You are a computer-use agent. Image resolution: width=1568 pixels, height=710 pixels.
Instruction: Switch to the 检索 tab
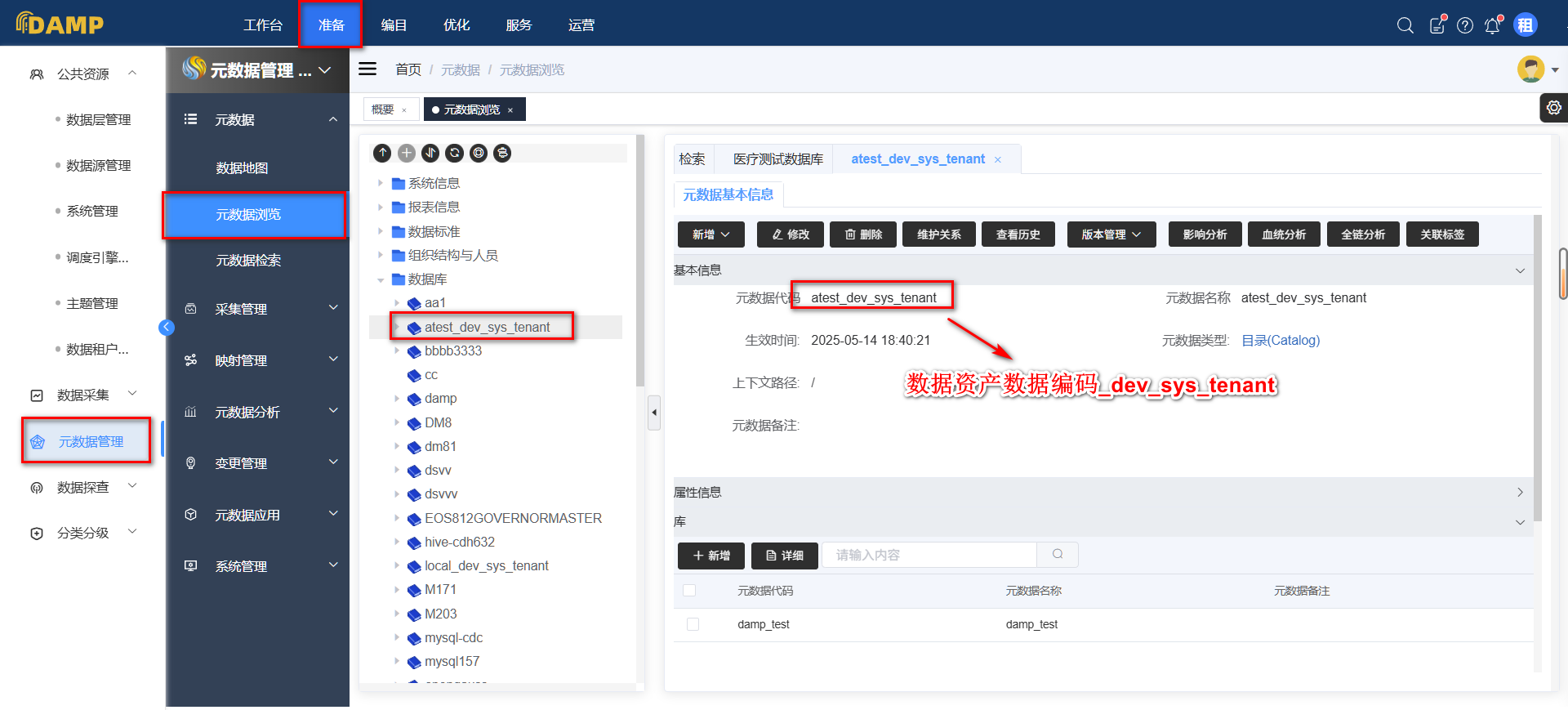coord(693,159)
